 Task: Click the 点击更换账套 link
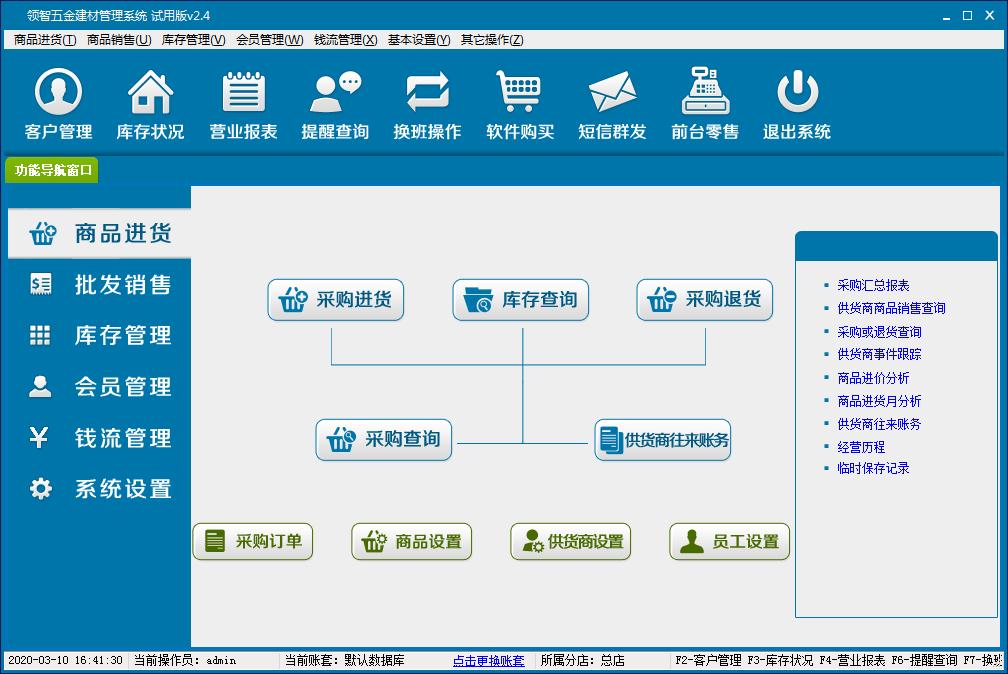[489, 660]
